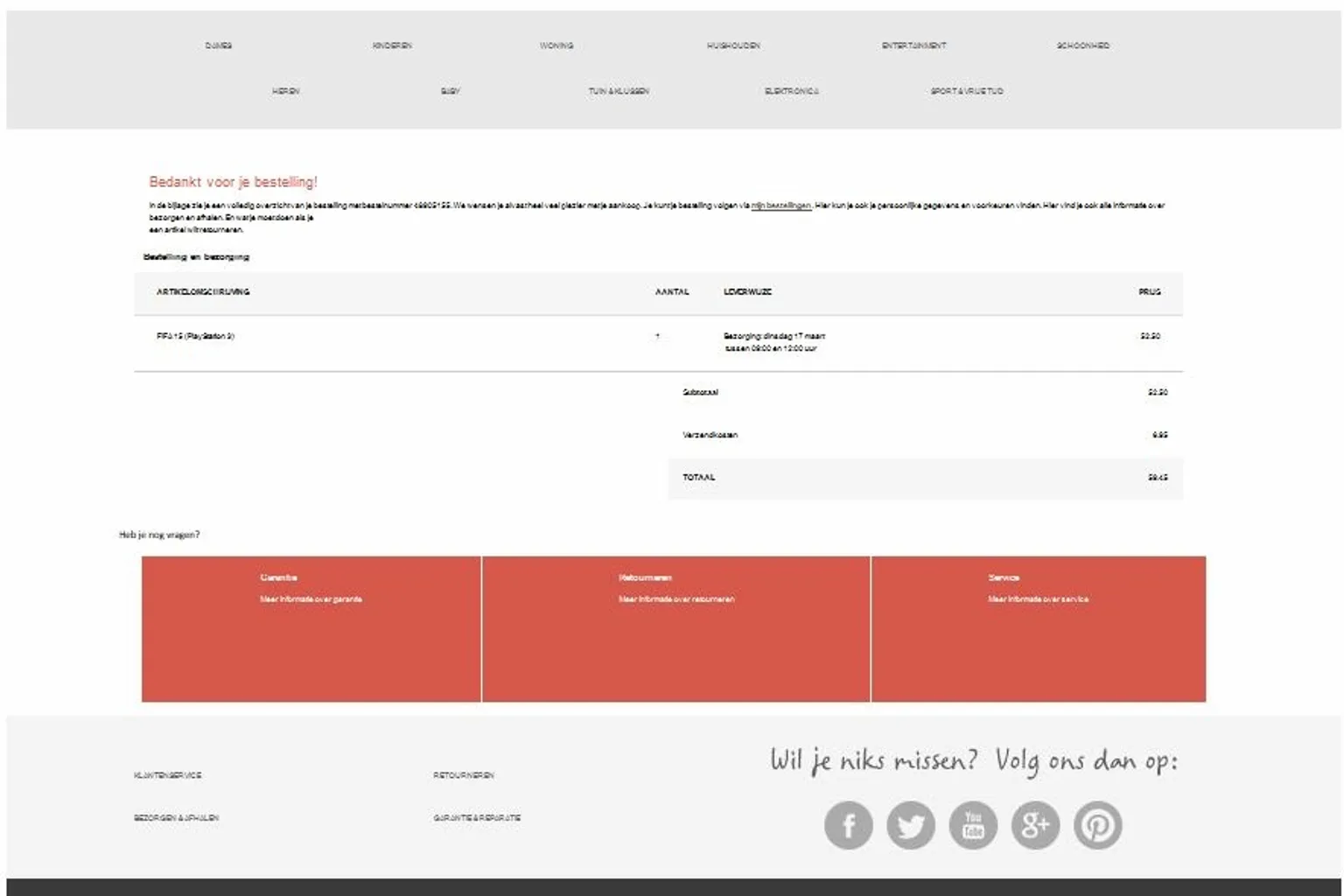Open the Dames category

(219, 45)
